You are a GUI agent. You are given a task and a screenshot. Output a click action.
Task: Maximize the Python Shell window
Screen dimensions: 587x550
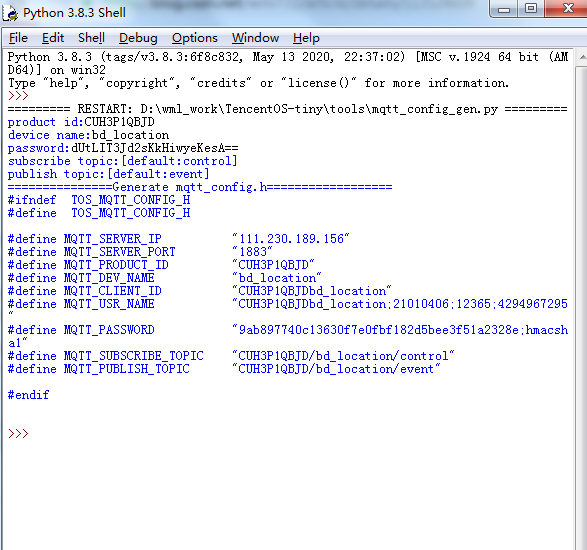[531, 9]
